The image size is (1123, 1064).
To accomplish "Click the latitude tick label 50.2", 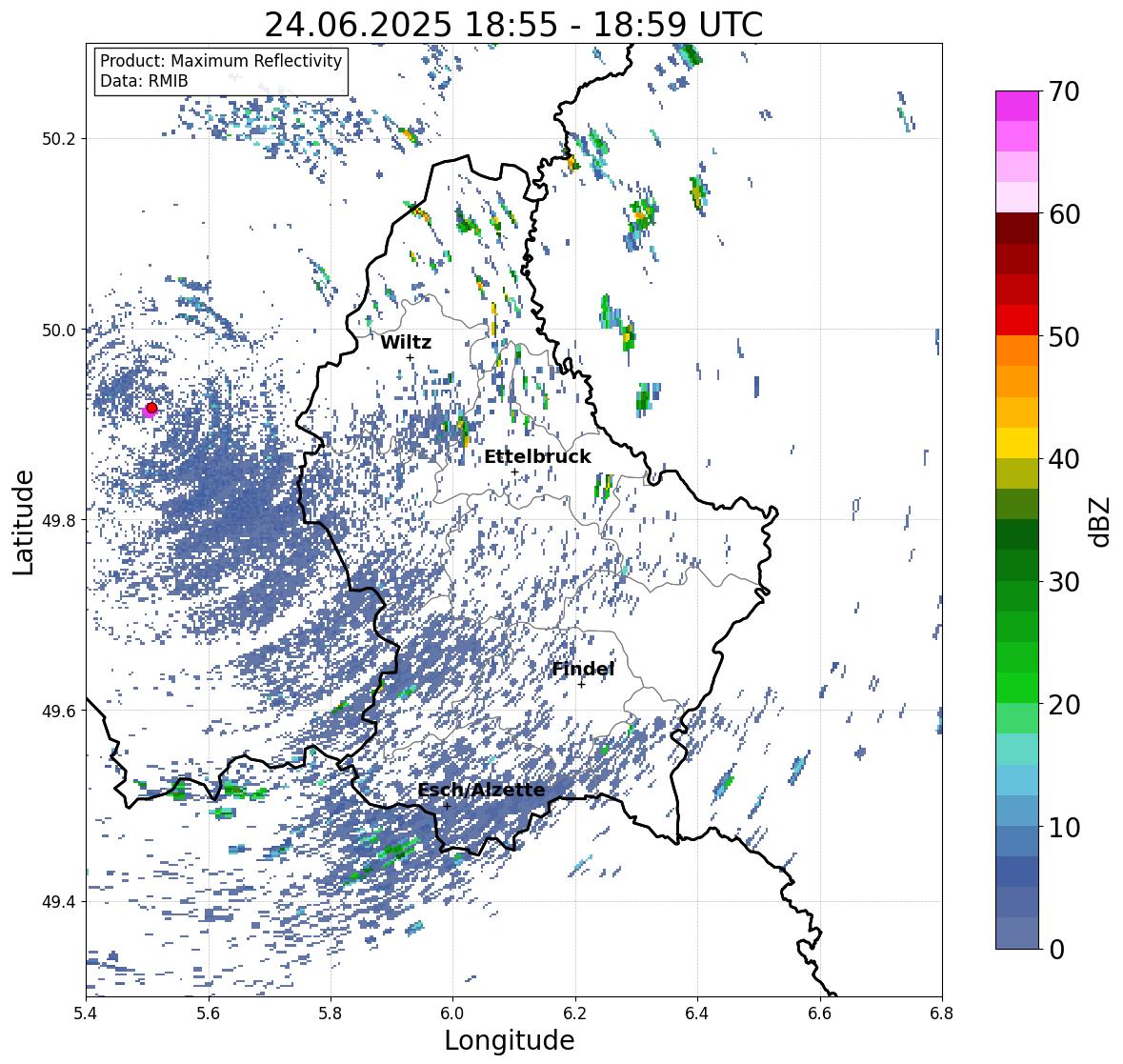I will point(59,139).
